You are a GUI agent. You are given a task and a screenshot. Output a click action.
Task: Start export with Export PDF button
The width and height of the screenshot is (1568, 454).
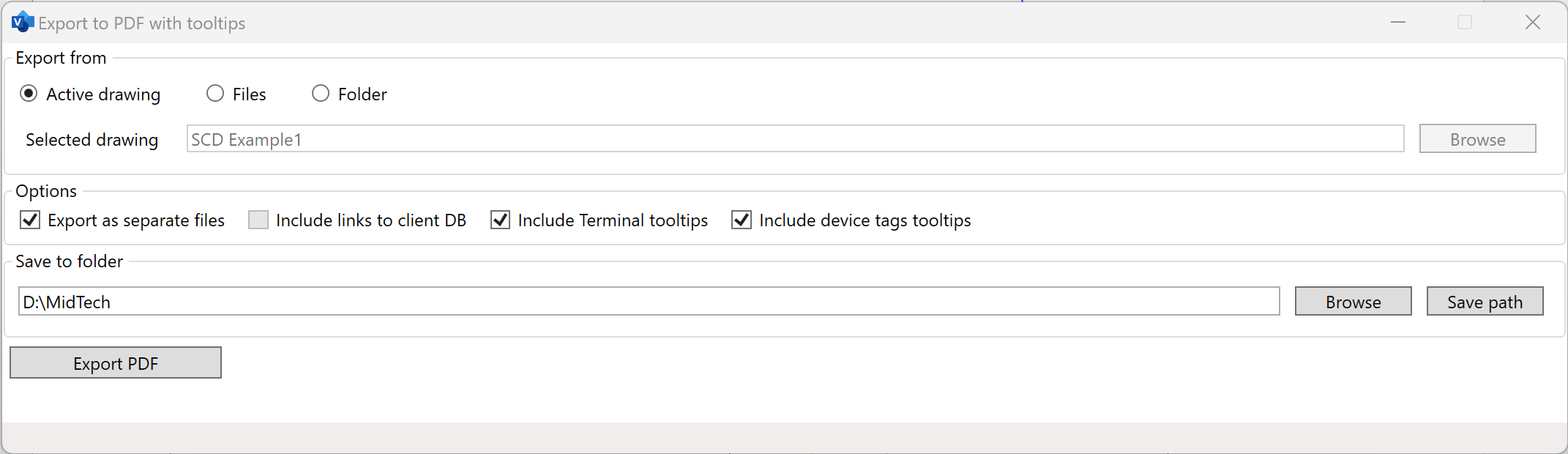(x=116, y=363)
